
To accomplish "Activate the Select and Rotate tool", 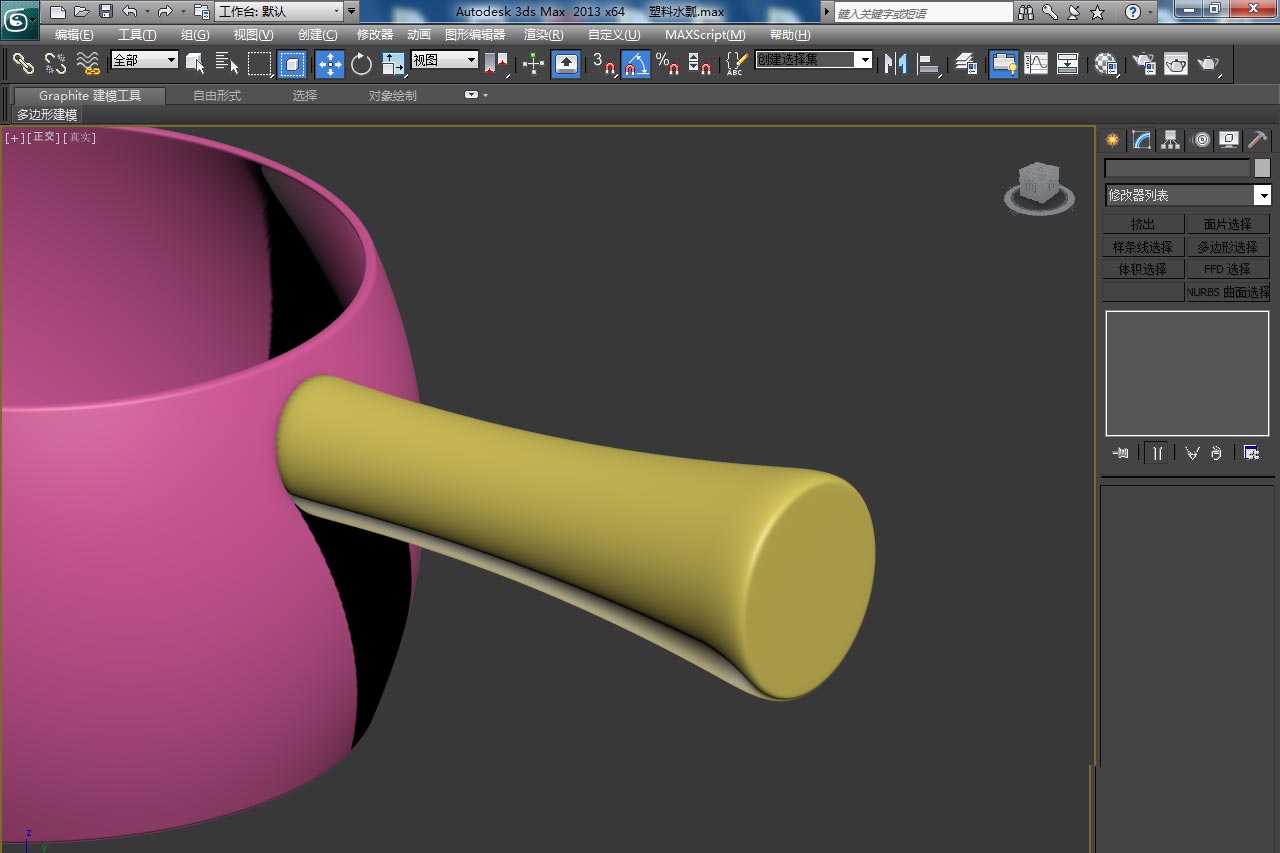I will click(x=361, y=65).
